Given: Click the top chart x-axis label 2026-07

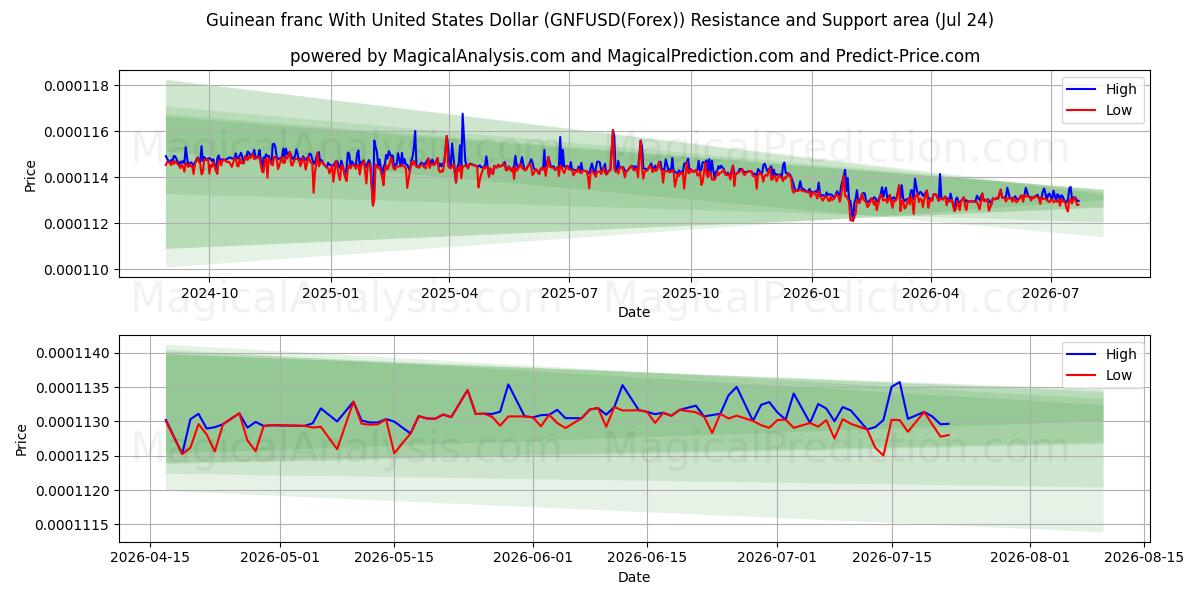Looking at the screenshot, I should pyautogui.click(x=1050, y=293).
